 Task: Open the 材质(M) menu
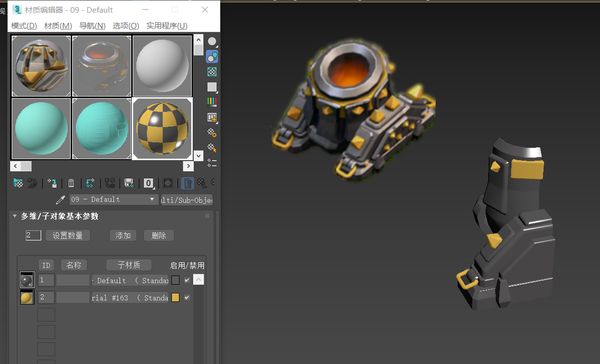[58, 26]
